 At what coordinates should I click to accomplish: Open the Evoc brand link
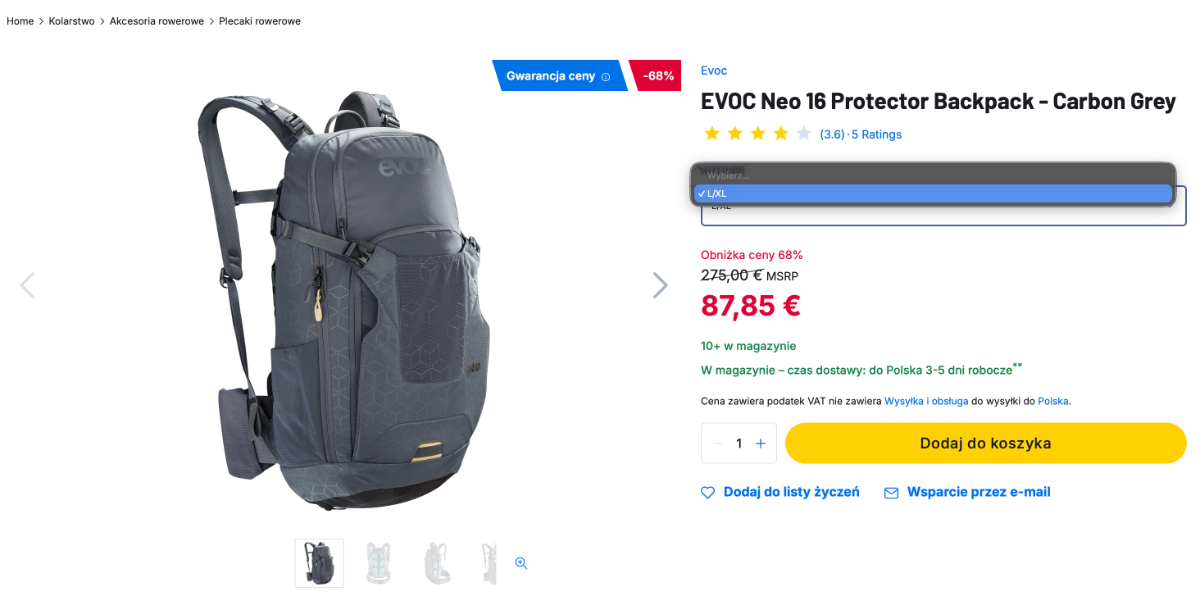[714, 71]
